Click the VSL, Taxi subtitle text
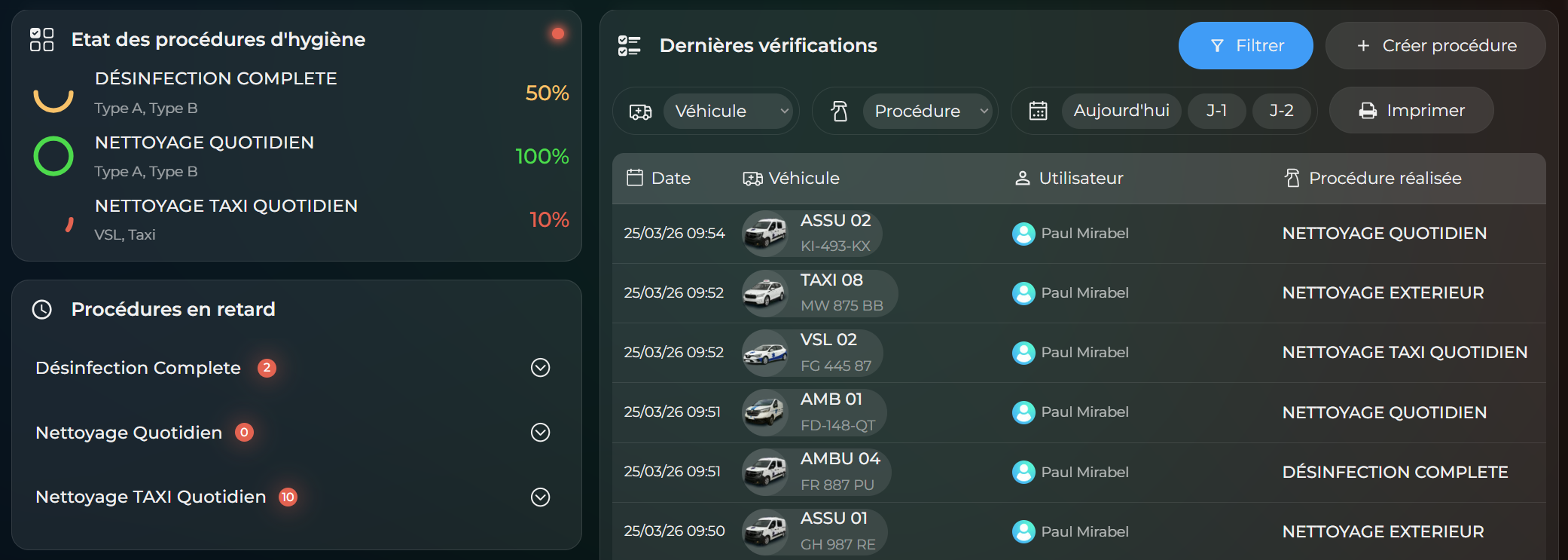The width and height of the screenshot is (1568, 560). (125, 235)
